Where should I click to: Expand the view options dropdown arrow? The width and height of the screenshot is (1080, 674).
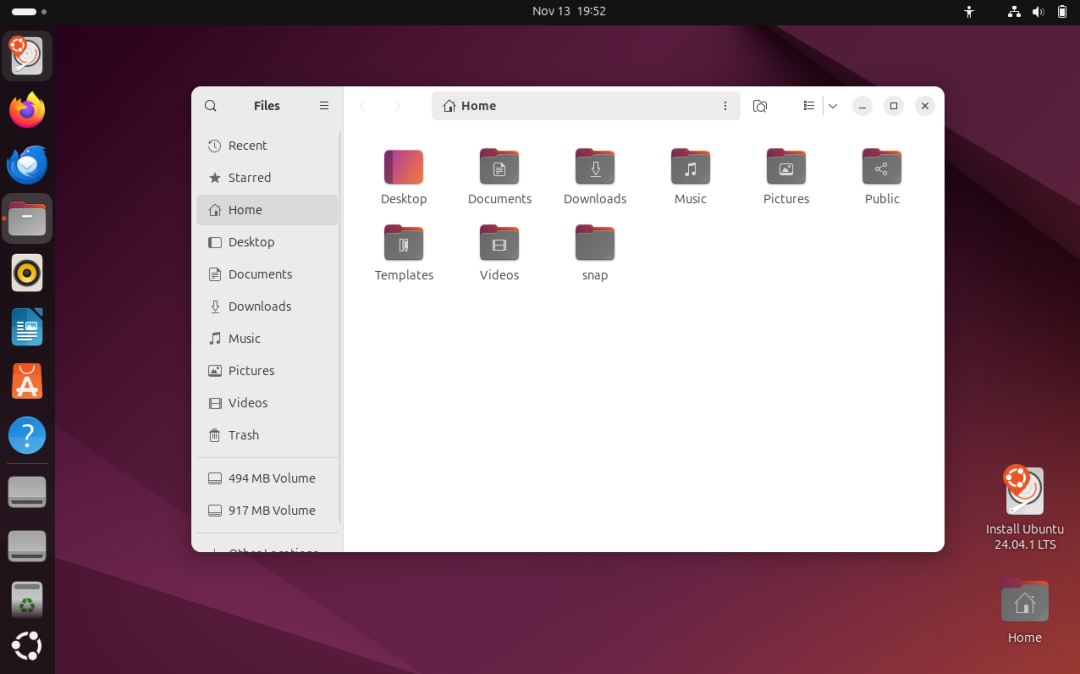(x=832, y=105)
